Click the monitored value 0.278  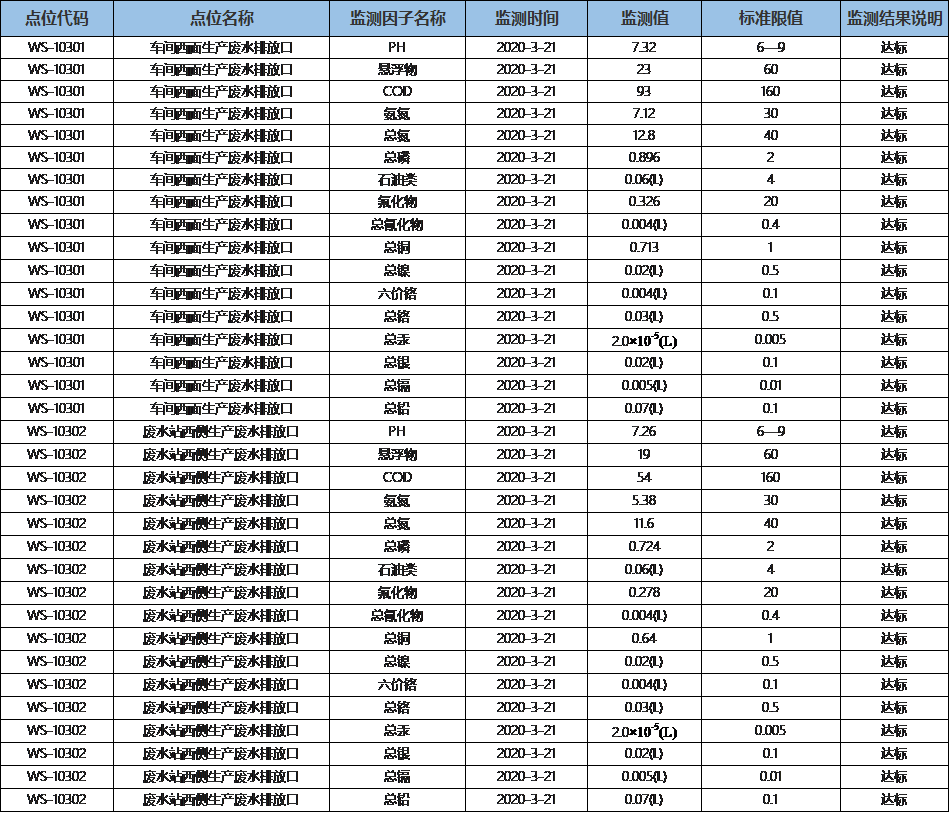644,592
